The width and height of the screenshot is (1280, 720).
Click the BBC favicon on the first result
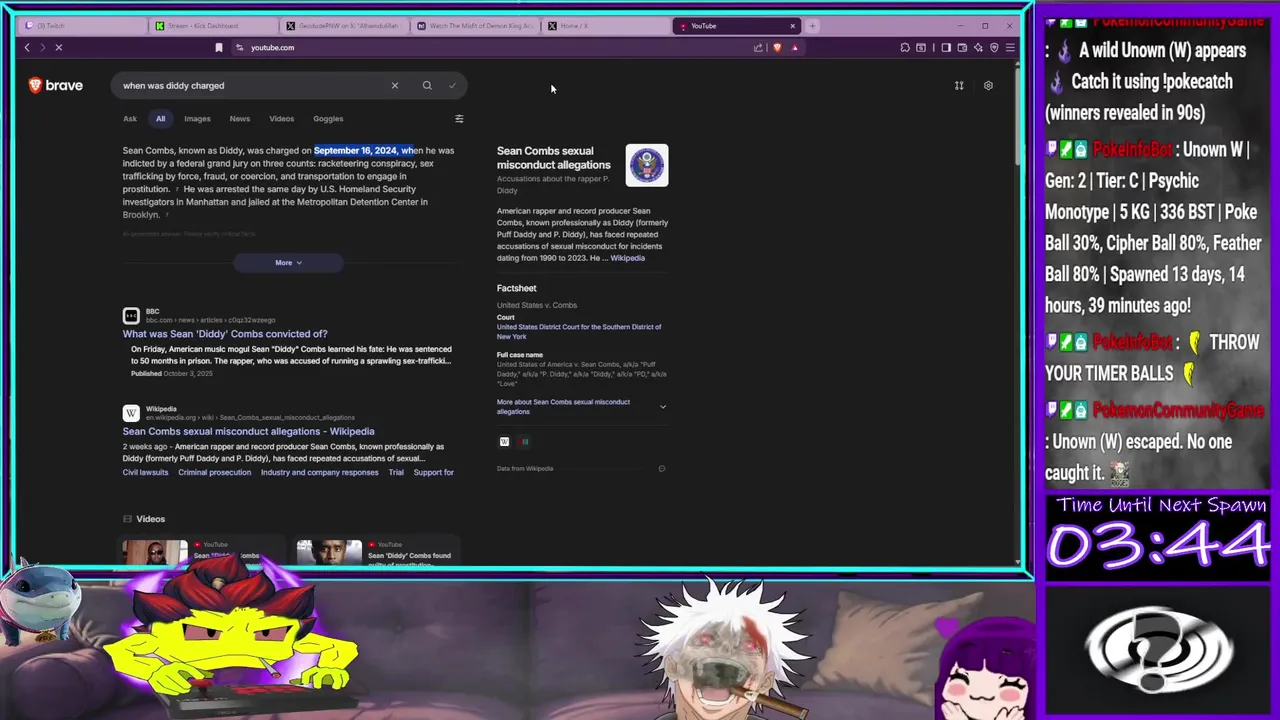(131, 316)
